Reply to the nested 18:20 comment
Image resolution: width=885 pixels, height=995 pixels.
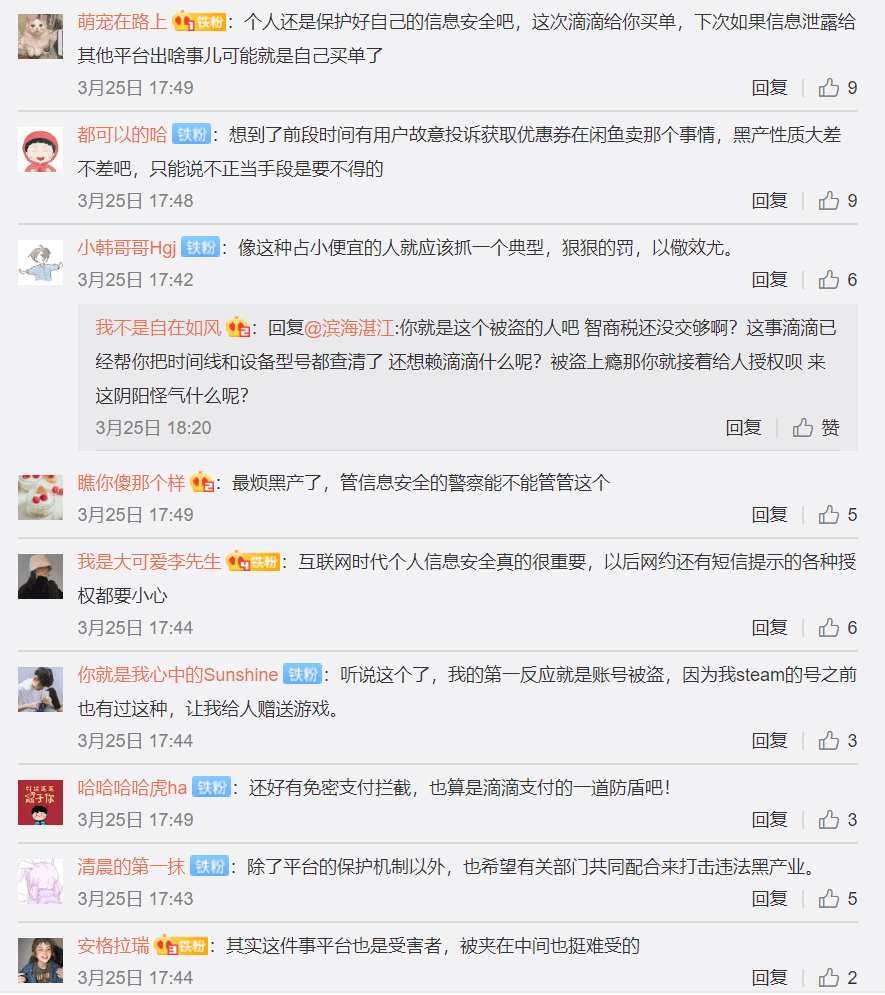click(x=744, y=428)
